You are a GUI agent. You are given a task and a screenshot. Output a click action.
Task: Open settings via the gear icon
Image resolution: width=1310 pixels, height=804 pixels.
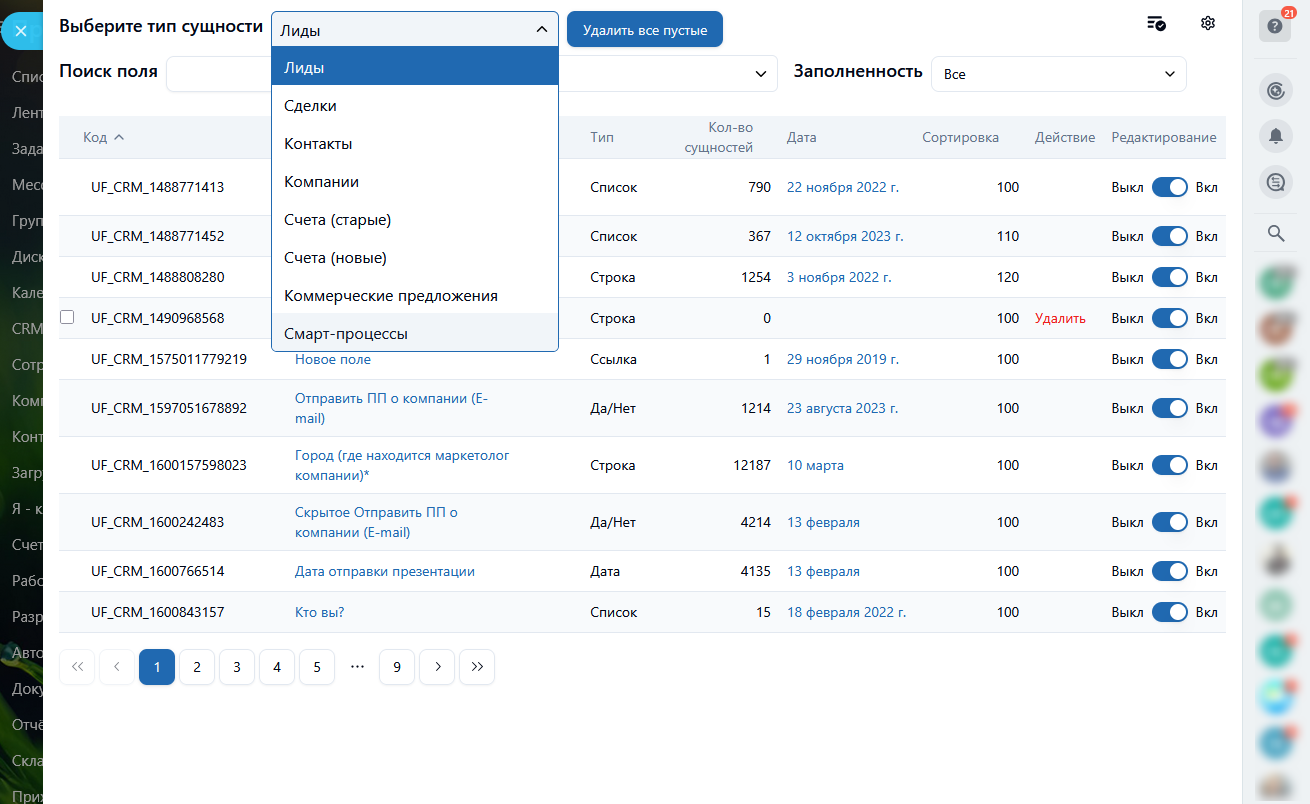(x=1207, y=24)
